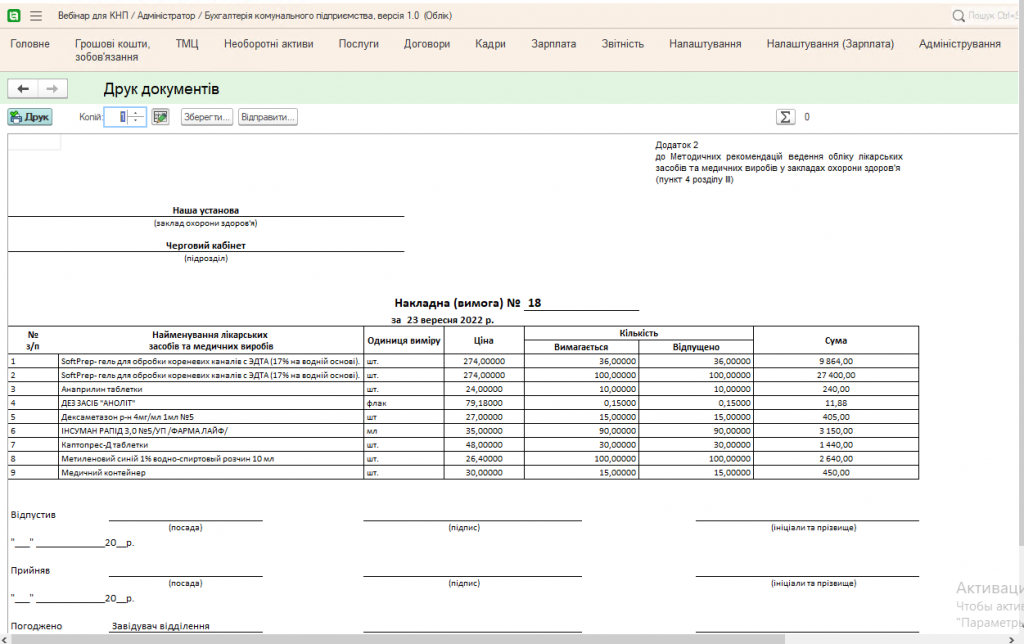Open the Звітність menu section
Screen dimensions: 1024x644
623,44
